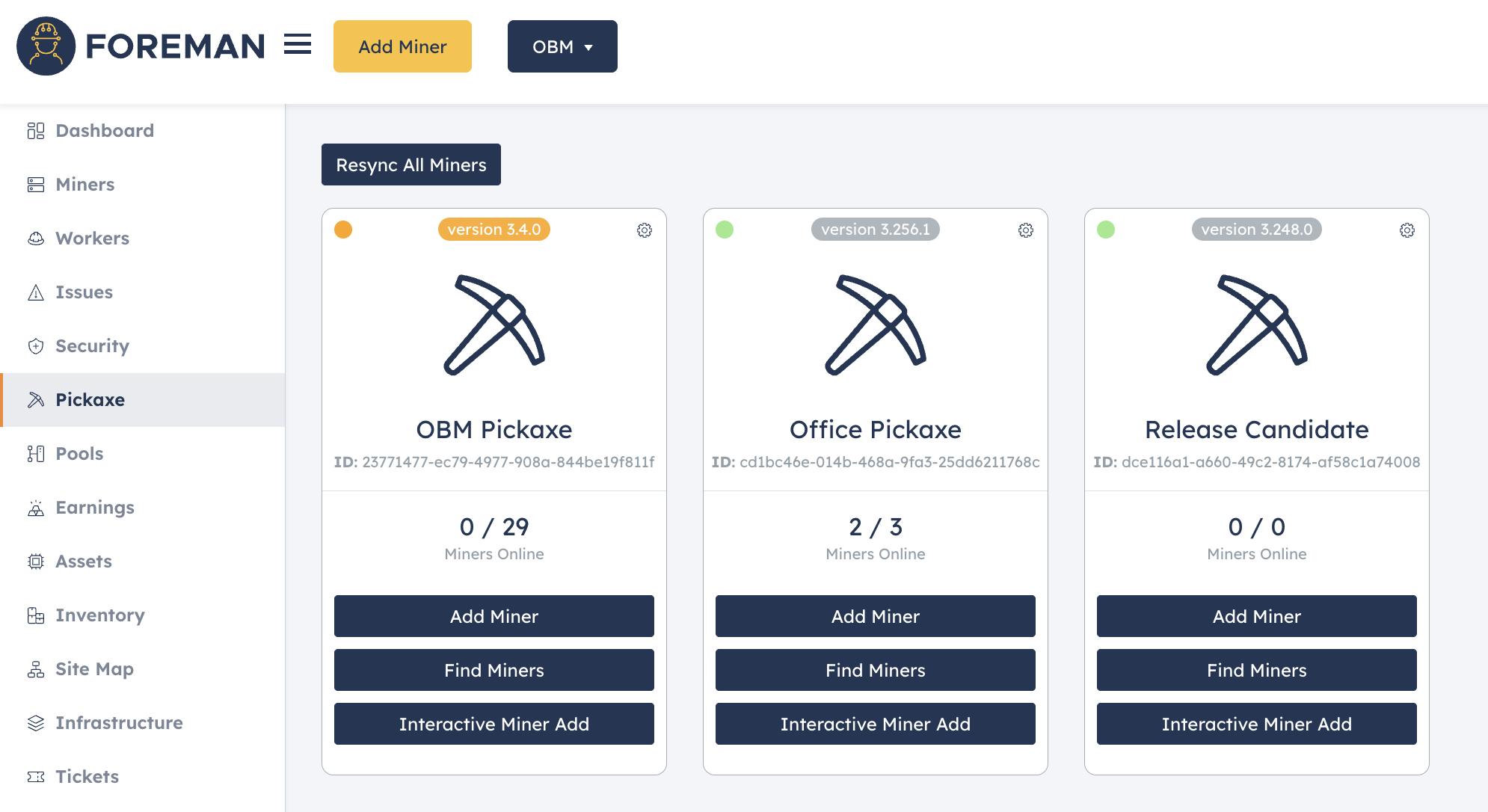Screen dimensions: 1488x812
Task: Click the yellow Add Miner button
Action: click(x=402, y=46)
